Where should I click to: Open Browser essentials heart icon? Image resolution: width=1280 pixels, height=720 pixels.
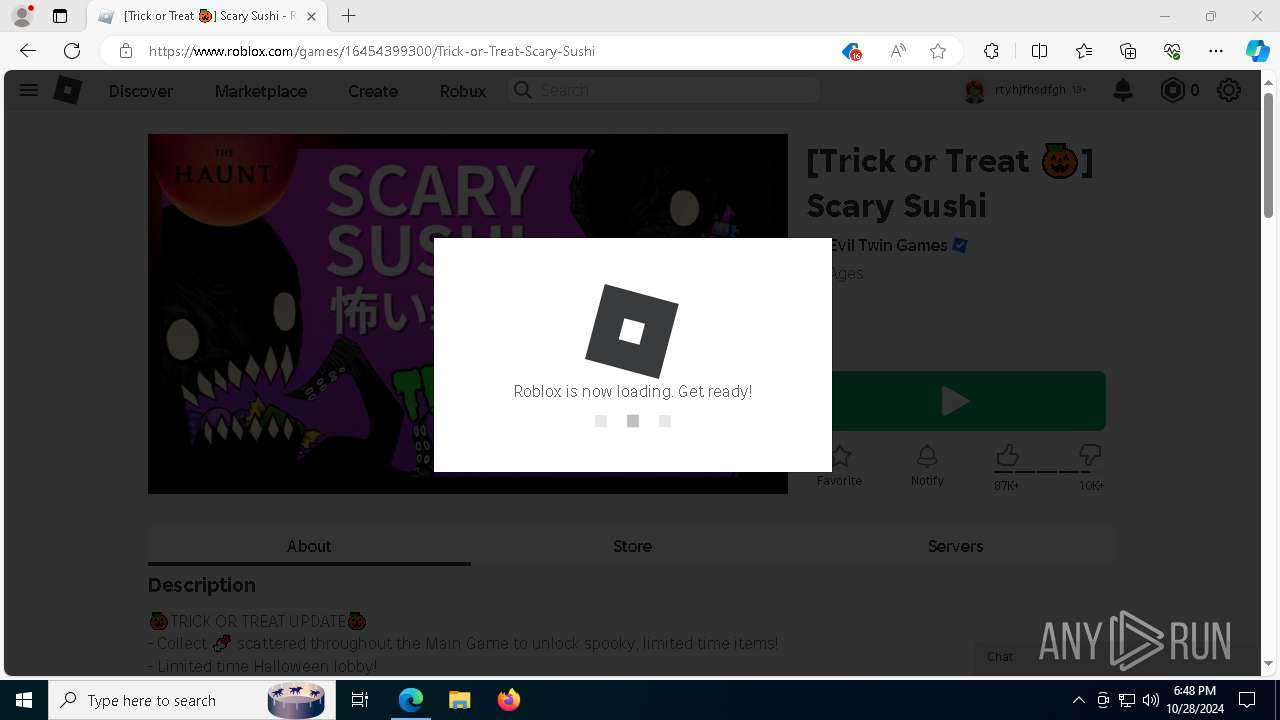(1172, 51)
